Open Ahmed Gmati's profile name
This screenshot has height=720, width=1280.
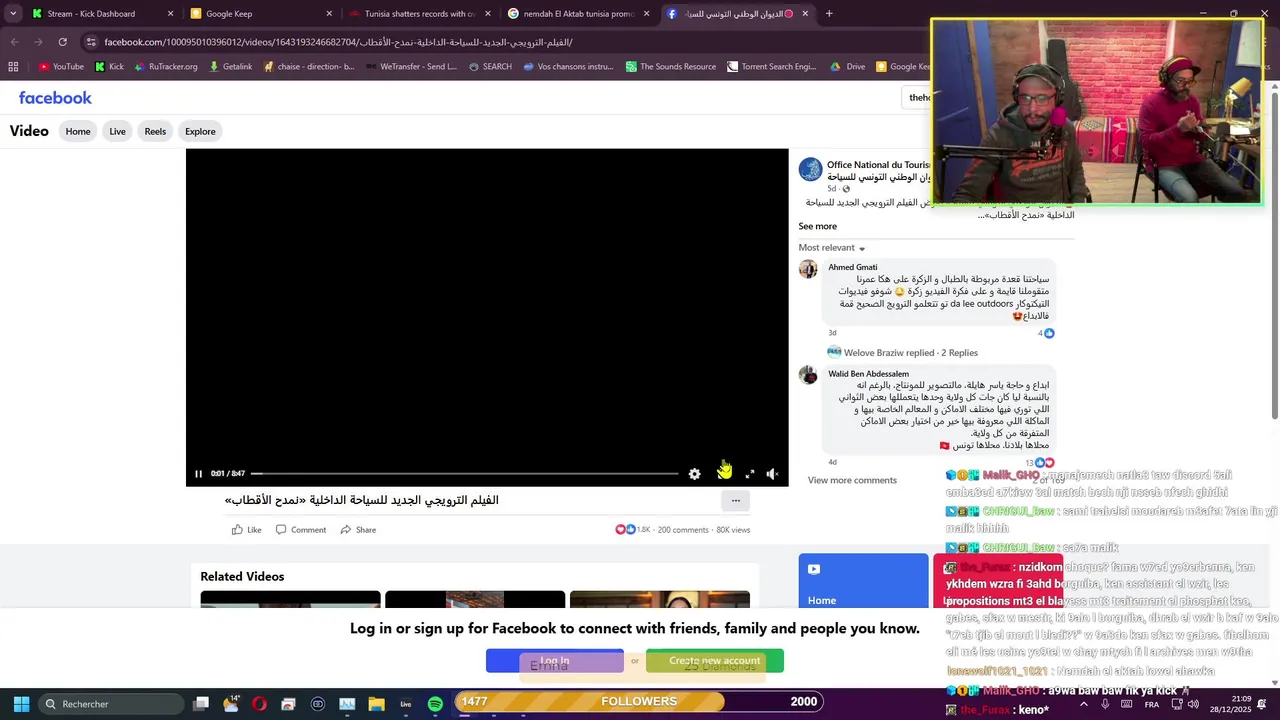coord(853,267)
